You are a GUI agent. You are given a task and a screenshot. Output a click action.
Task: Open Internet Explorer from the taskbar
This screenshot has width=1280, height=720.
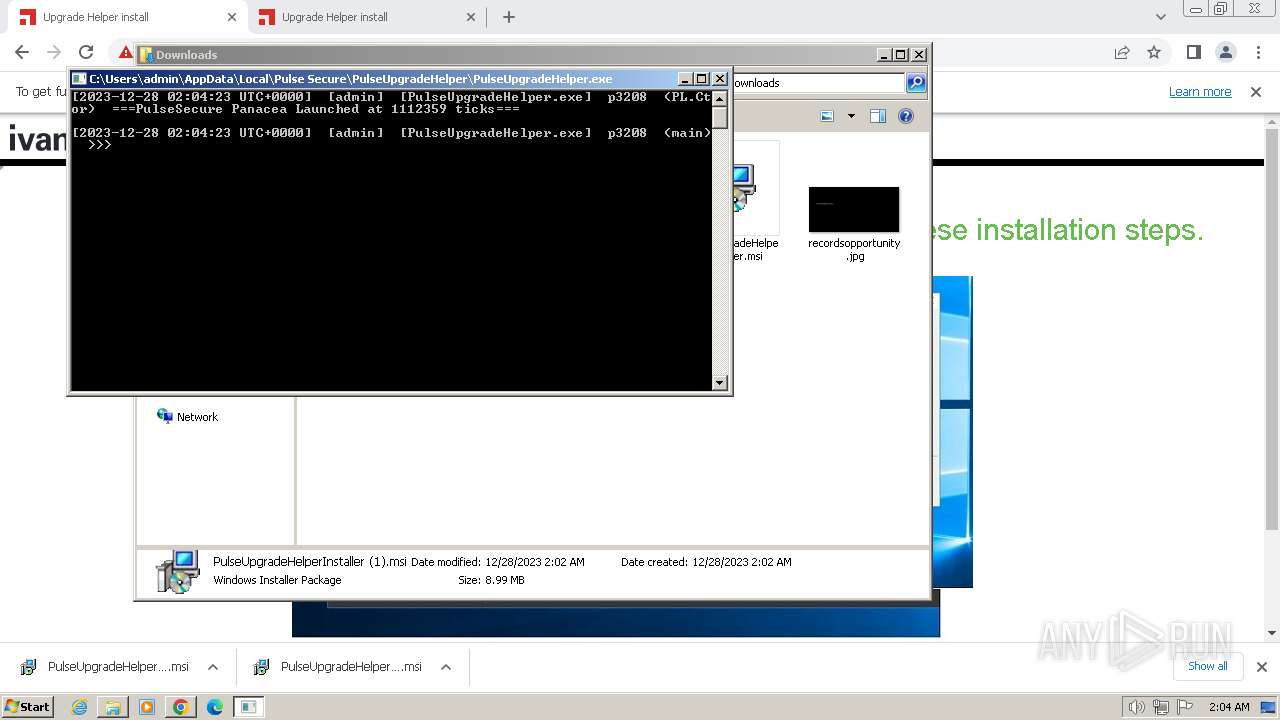click(x=80, y=707)
